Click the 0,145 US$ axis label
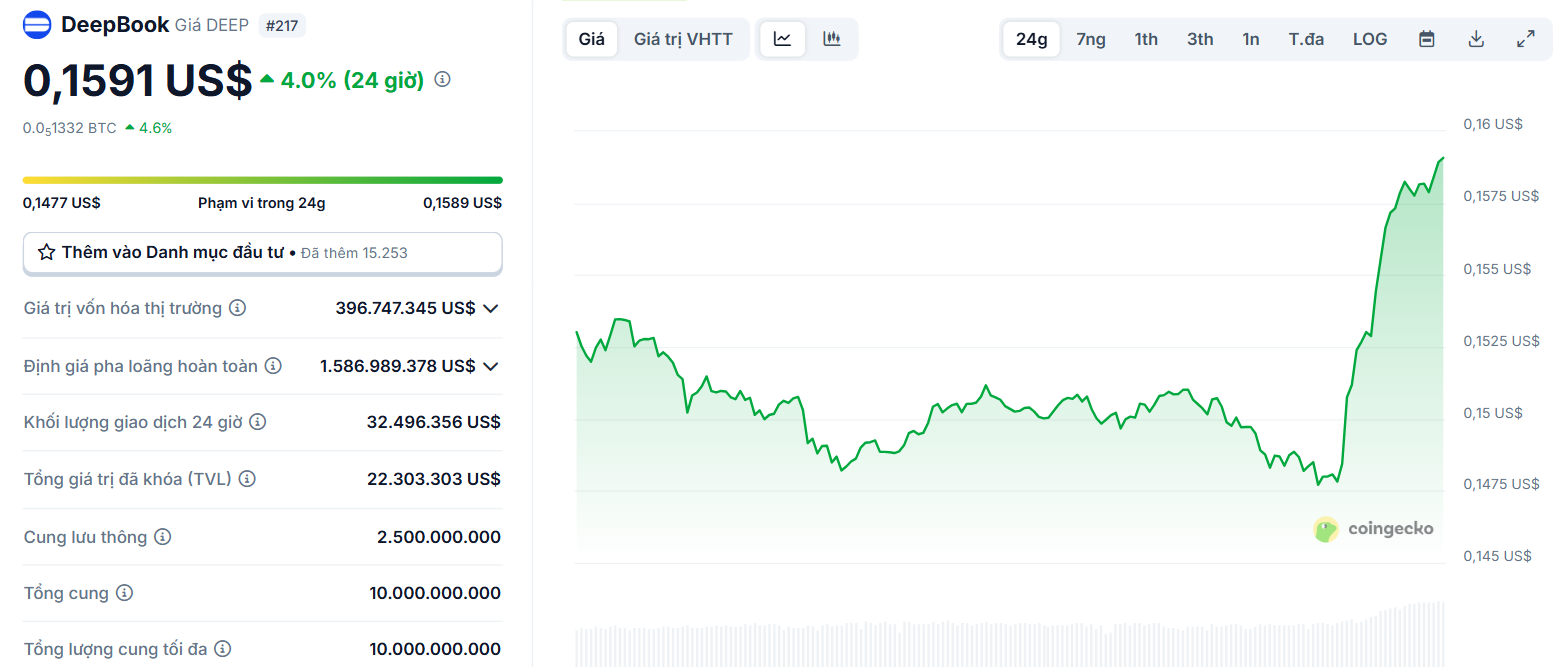This screenshot has width=1557, height=667. pos(1497,556)
